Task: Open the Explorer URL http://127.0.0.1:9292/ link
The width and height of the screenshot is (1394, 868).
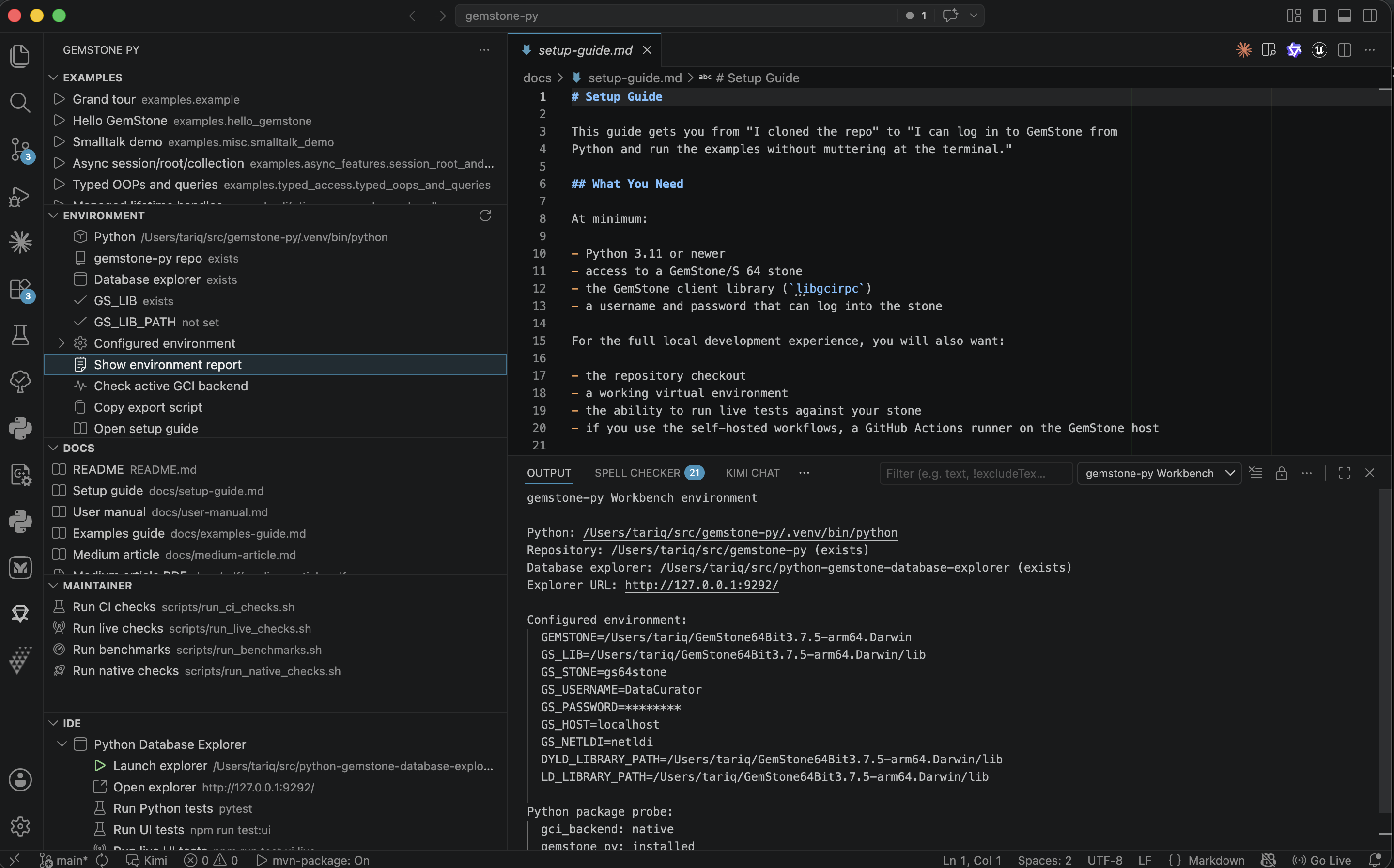Action: point(701,585)
